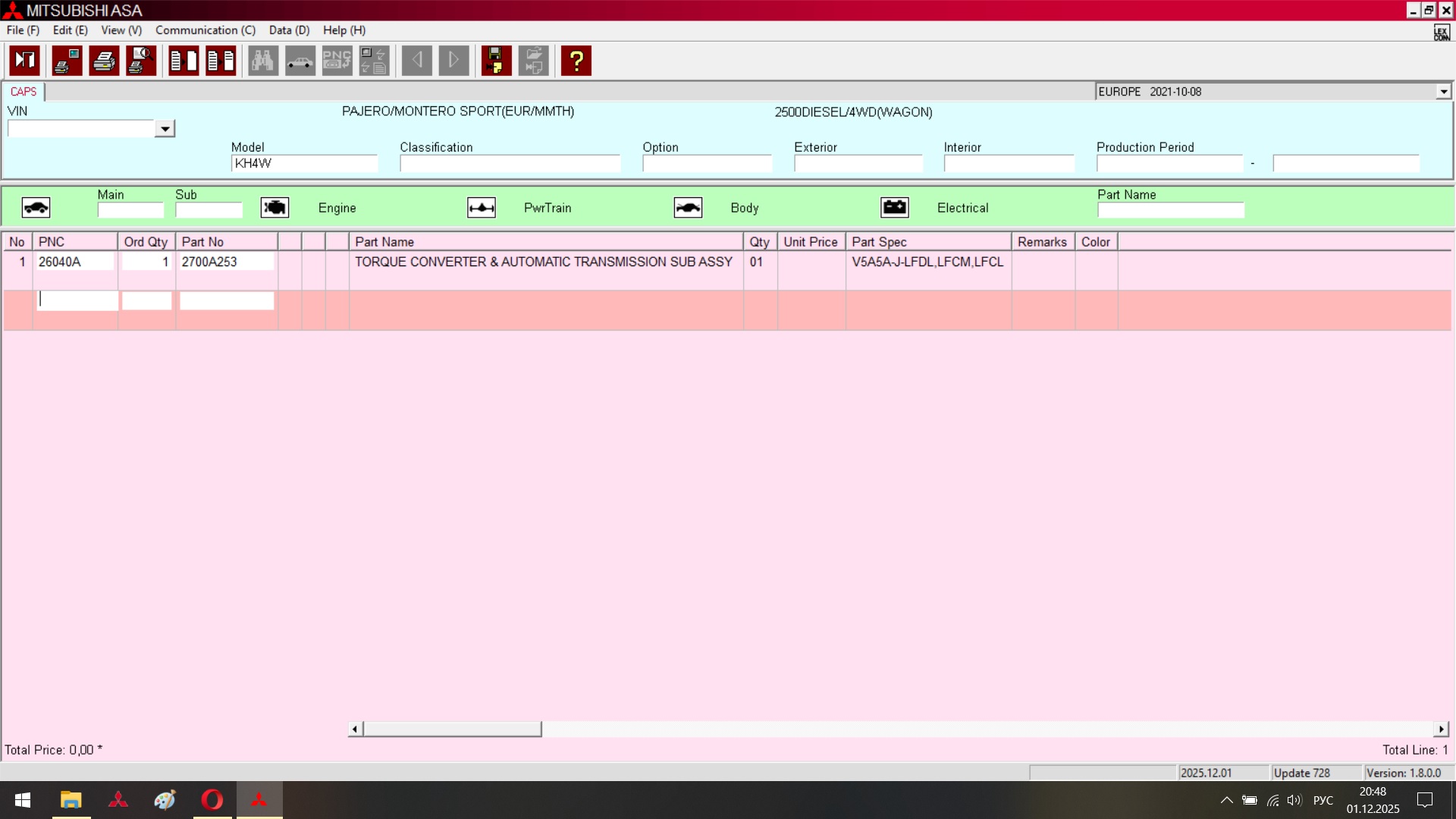The width and height of the screenshot is (1456, 819).
Task: Click the Part Name search input field
Action: (1170, 211)
